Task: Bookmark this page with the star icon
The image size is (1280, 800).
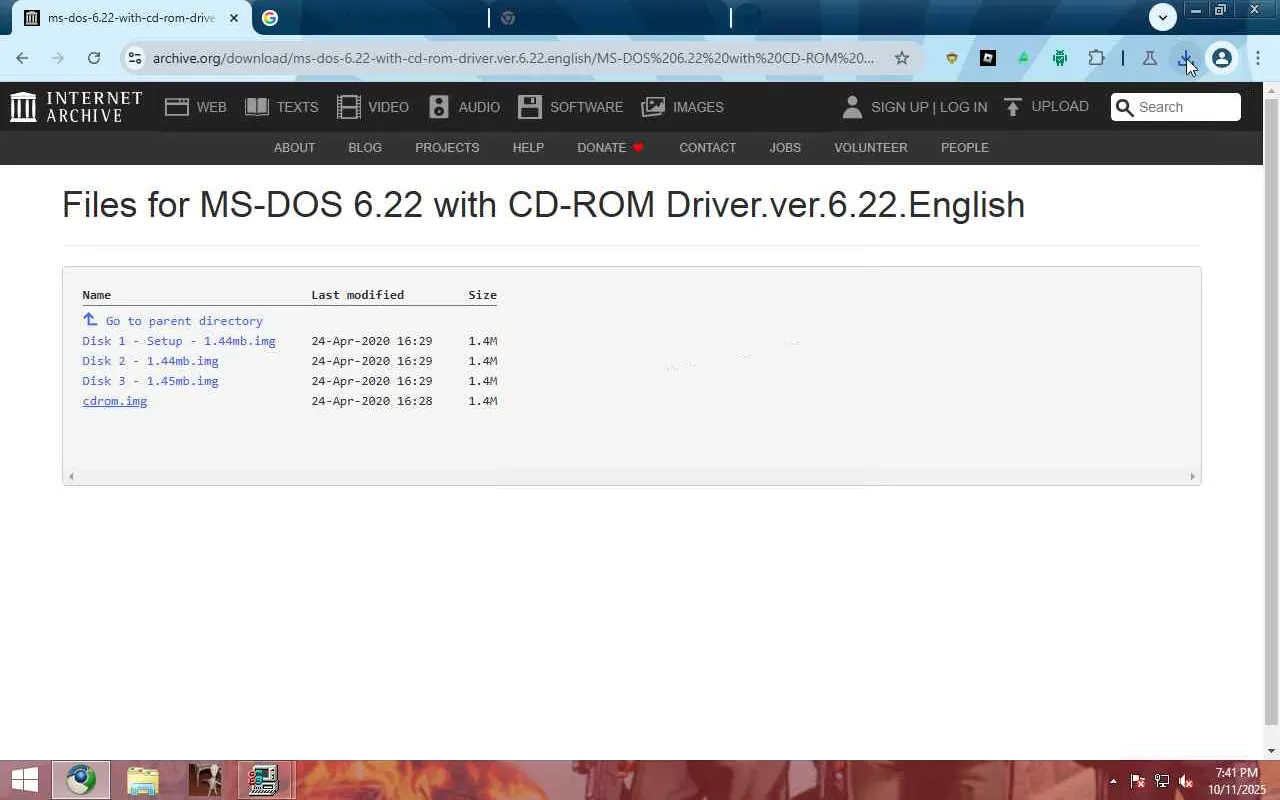Action: [x=902, y=58]
